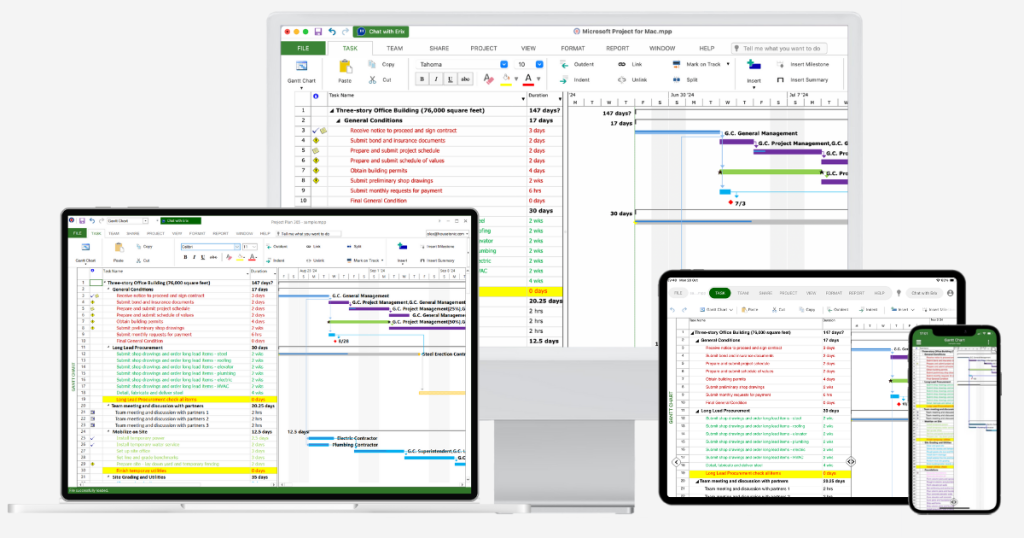Viewport: 1024px width, 538px height.
Task: Toggle Italic formatting on Mac monitor ribbon
Action: tap(436, 79)
